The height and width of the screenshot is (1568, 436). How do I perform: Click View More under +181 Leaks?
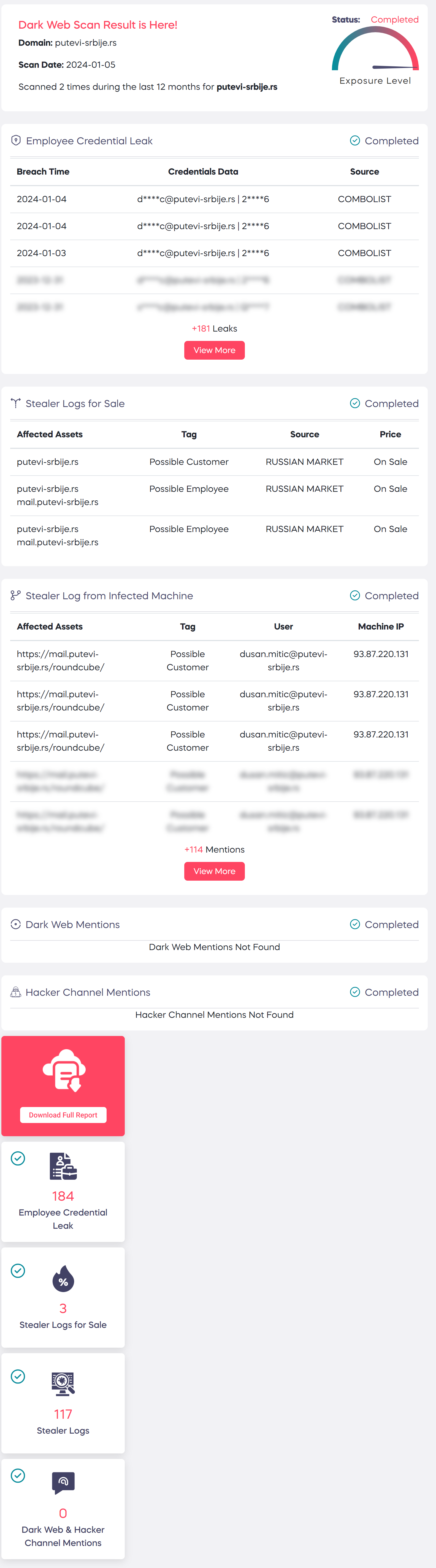(x=214, y=350)
